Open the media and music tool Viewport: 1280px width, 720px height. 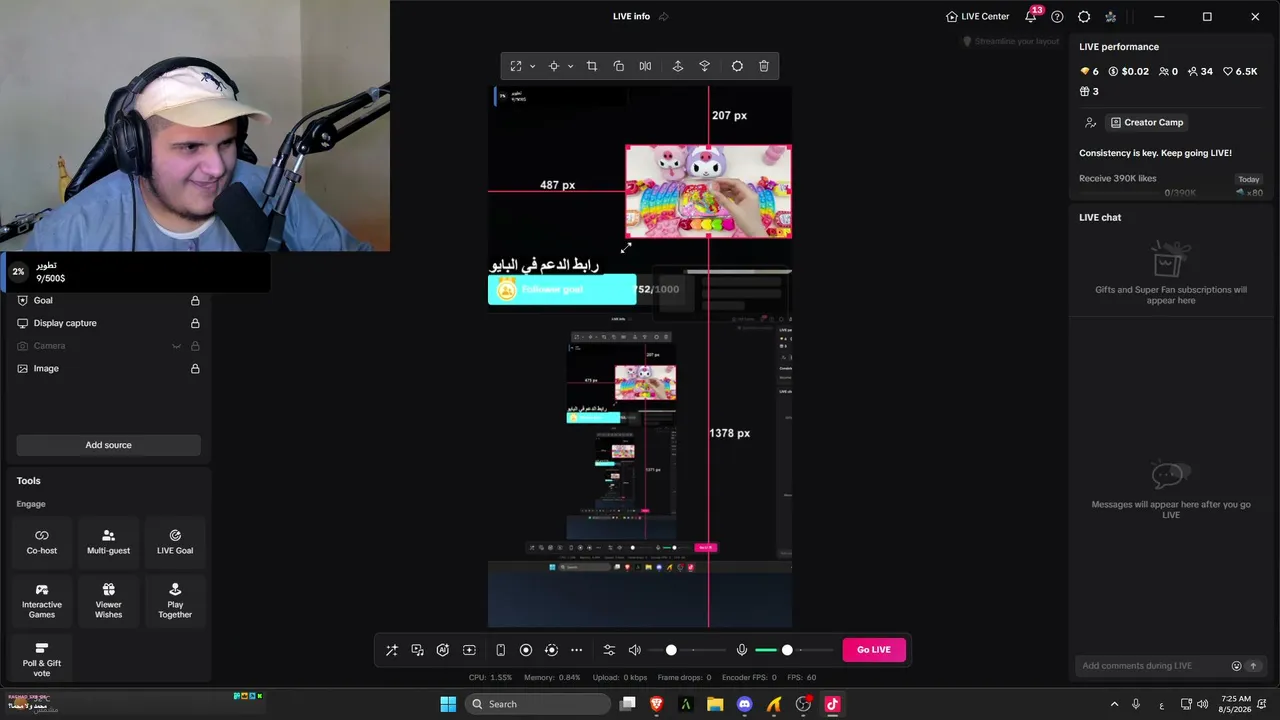pos(418,650)
